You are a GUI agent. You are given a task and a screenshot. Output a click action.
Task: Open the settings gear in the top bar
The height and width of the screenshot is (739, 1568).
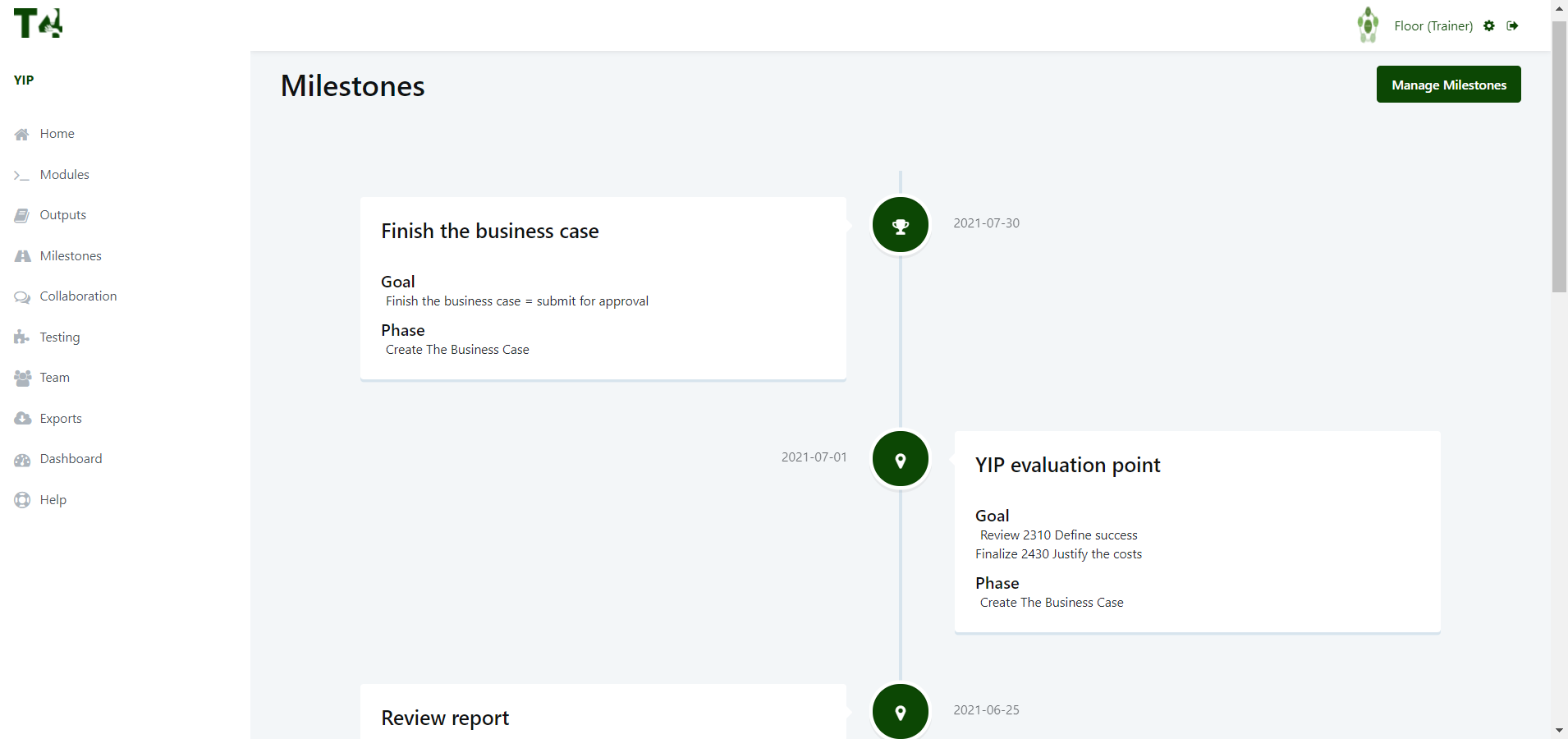[1488, 25]
